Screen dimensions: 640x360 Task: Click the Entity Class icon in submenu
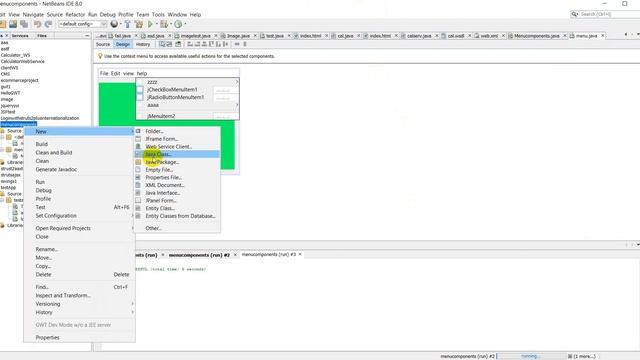(138, 208)
